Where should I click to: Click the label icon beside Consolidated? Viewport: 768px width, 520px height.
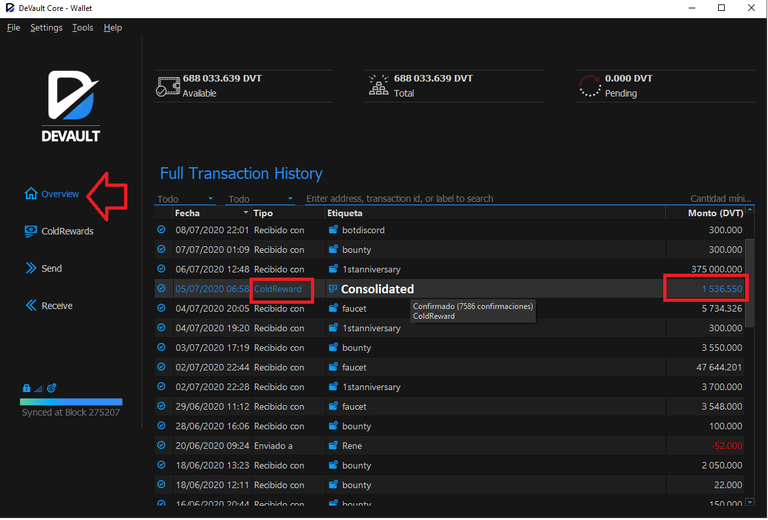[x=333, y=288]
